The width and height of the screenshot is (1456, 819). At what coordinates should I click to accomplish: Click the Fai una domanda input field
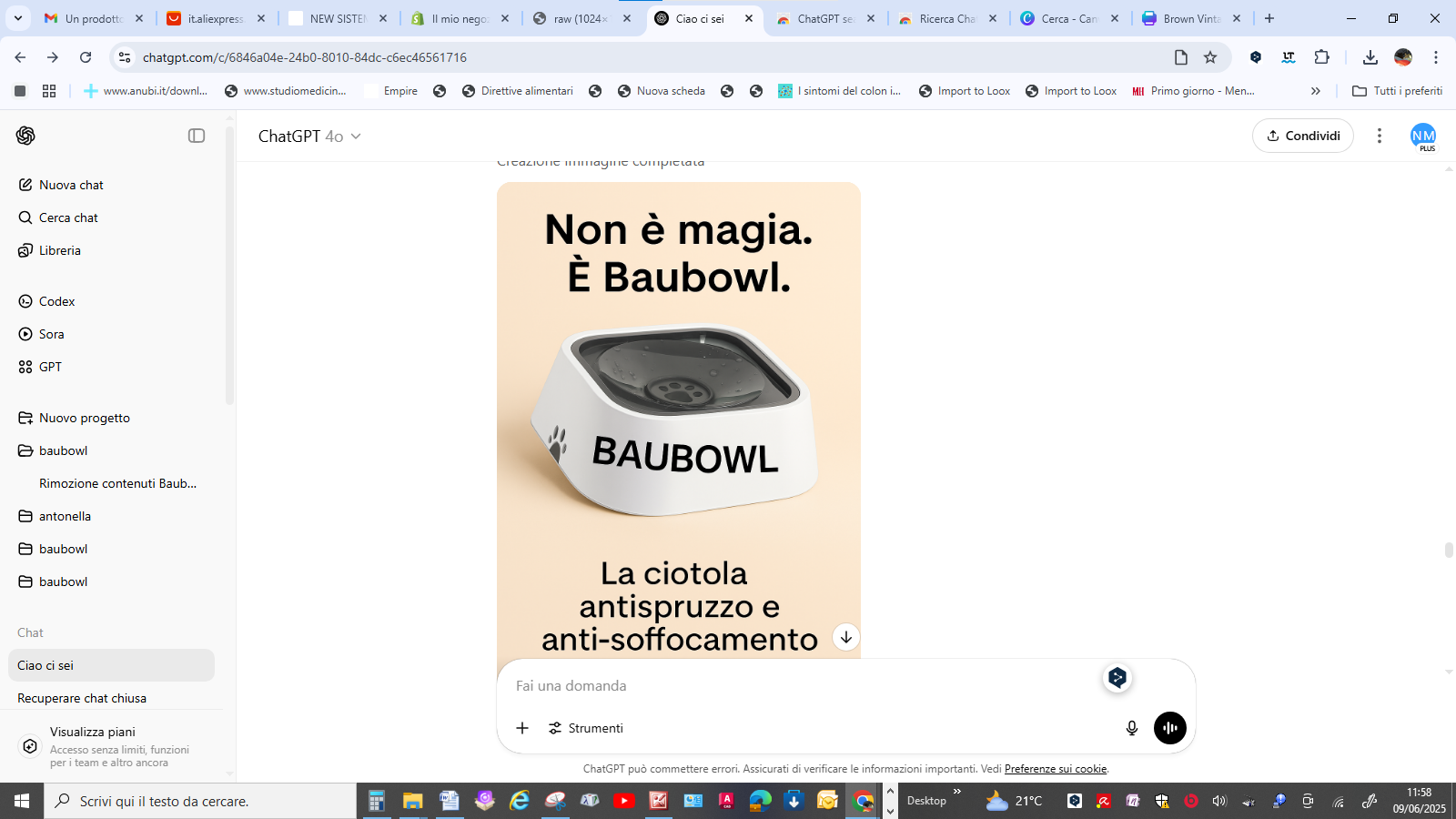pos(801,685)
